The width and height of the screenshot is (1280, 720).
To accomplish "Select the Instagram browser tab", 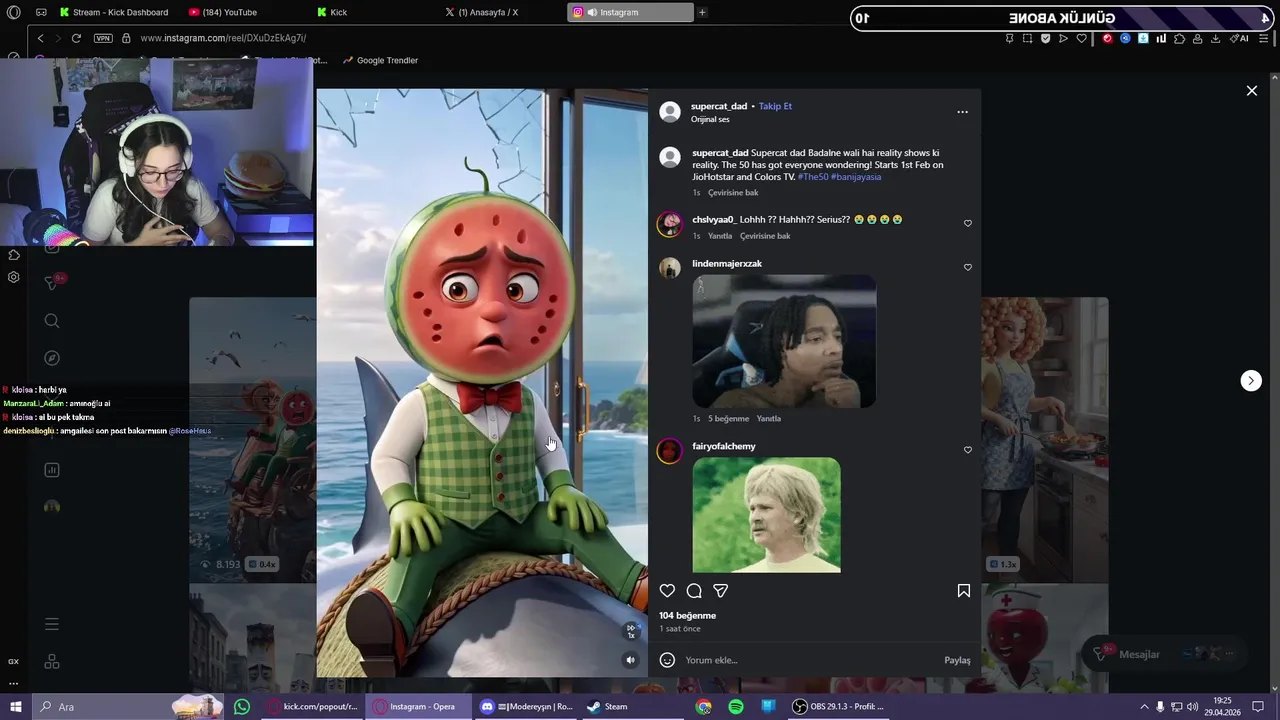I will pos(630,12).
